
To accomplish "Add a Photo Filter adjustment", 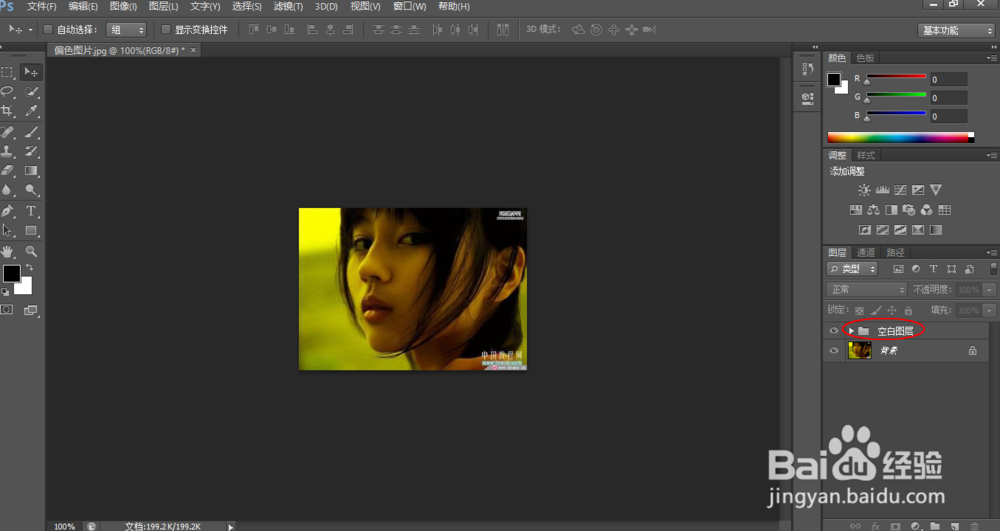I will point(909,210).
